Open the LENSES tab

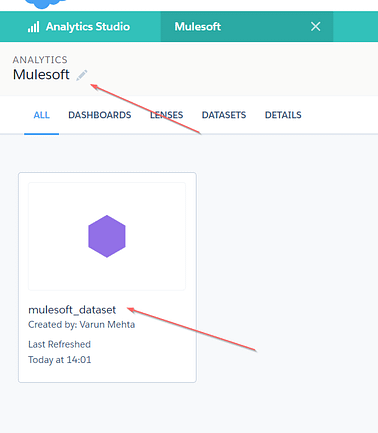tap(166, 115)
